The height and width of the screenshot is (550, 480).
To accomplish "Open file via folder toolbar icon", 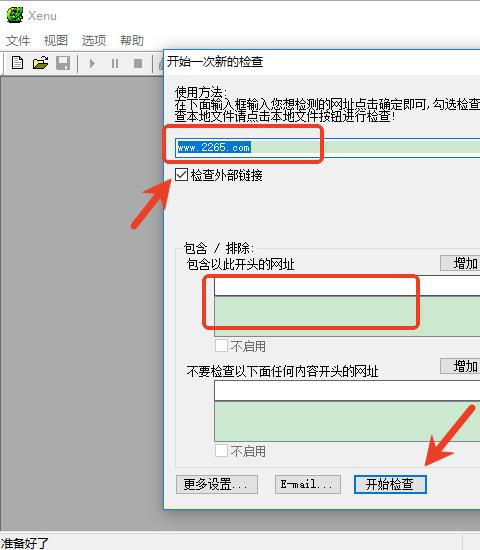I will tap(40, 63).
